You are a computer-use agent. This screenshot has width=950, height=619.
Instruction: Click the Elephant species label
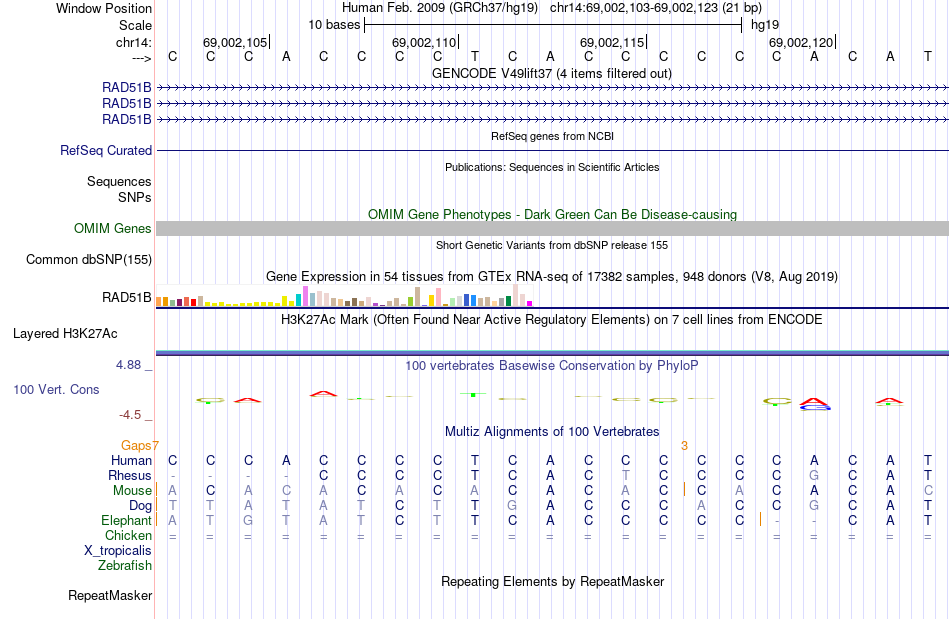[126, 520]
